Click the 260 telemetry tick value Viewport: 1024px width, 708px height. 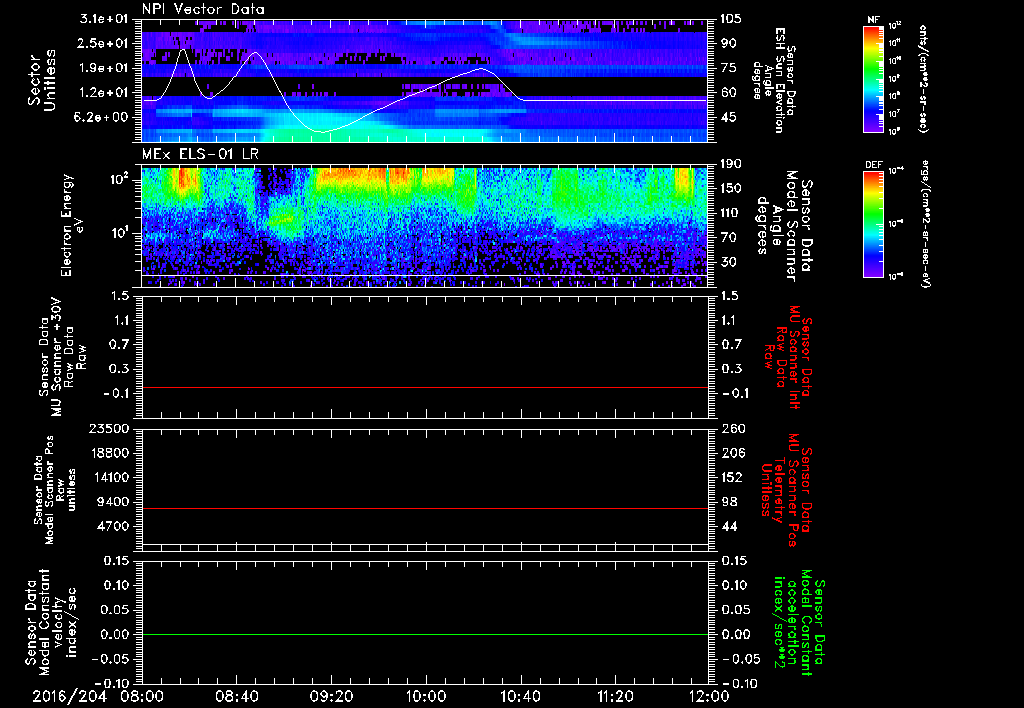click(x=733, y=429)
